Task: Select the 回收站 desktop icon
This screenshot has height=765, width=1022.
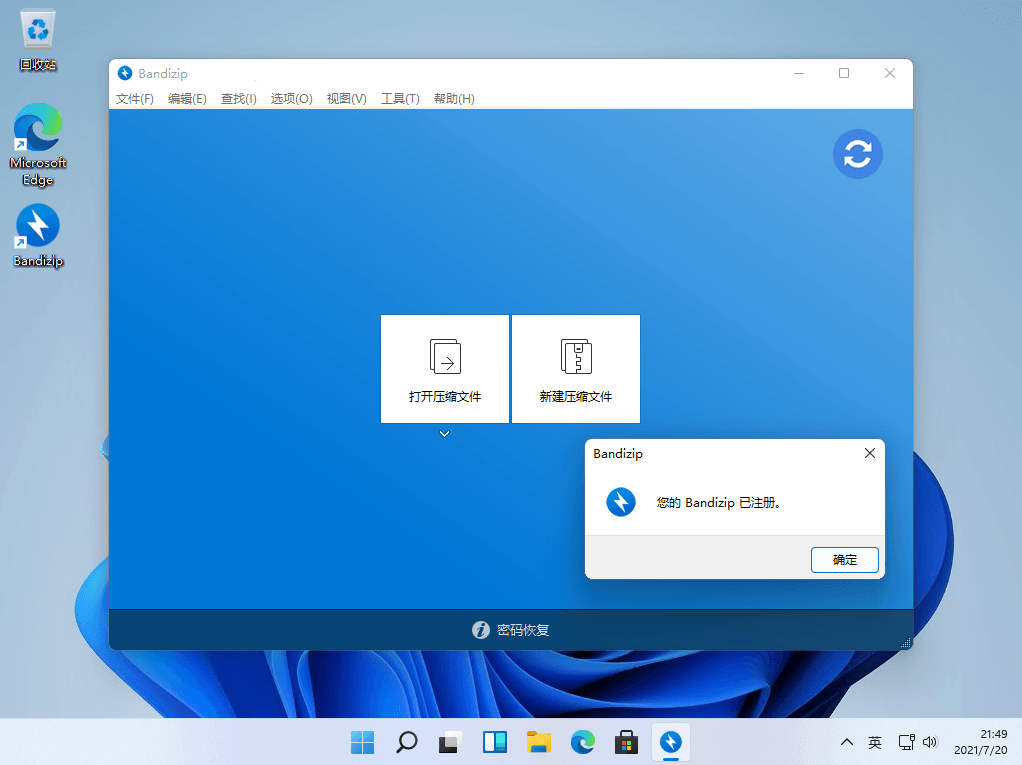Action: tap(38, 40)
